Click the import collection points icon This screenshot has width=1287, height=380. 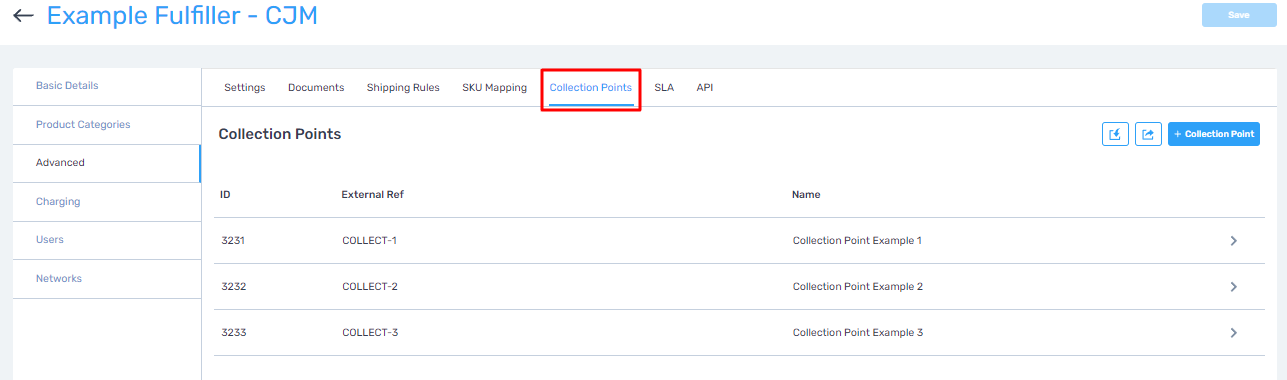point(1115,134)
